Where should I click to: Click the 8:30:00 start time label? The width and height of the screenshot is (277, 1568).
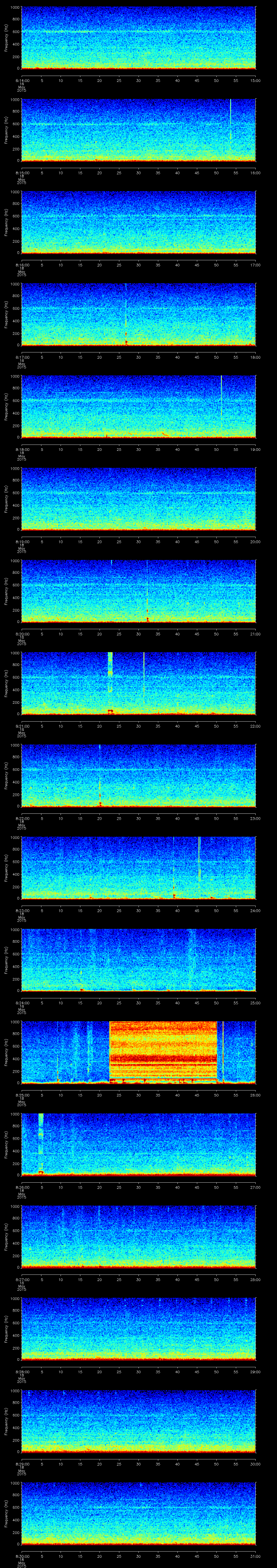pos(22,1556)
